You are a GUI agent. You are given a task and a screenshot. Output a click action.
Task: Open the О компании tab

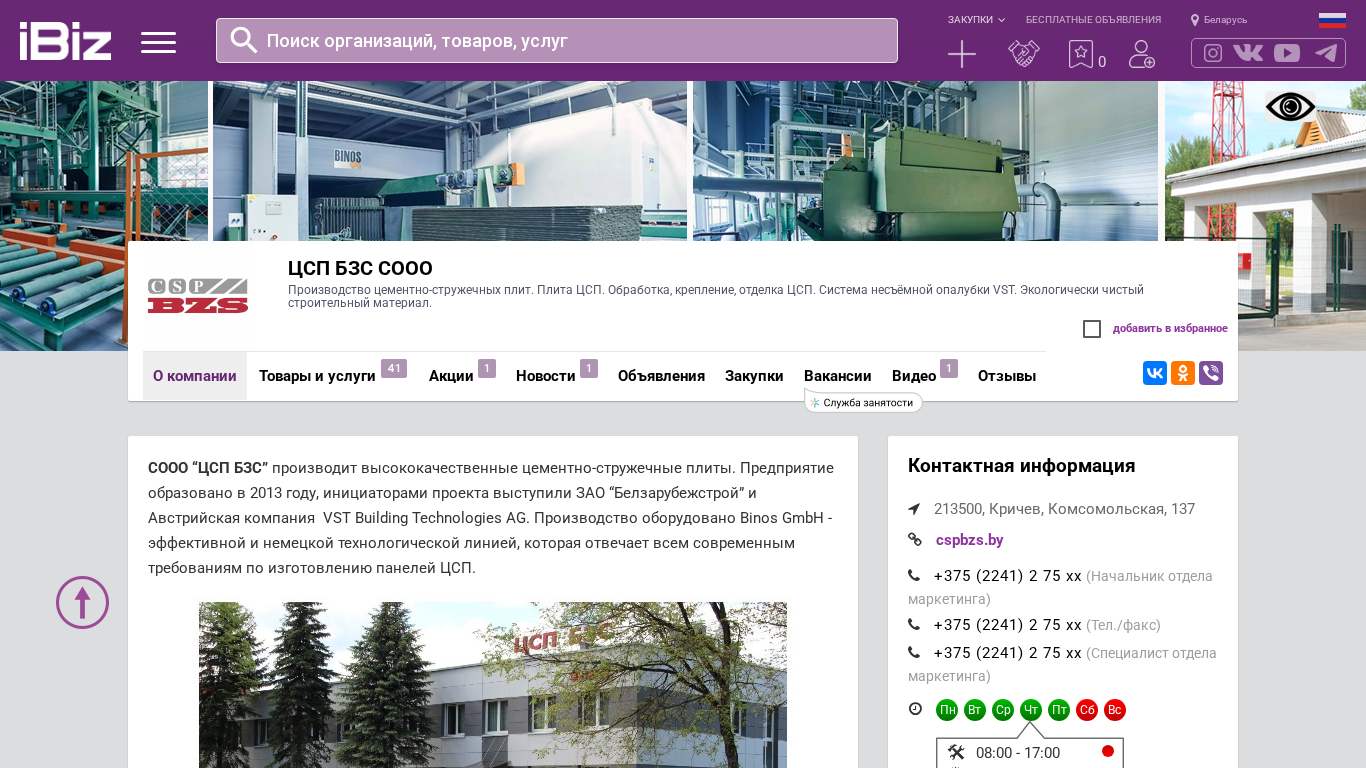click(x=195, y=376)
